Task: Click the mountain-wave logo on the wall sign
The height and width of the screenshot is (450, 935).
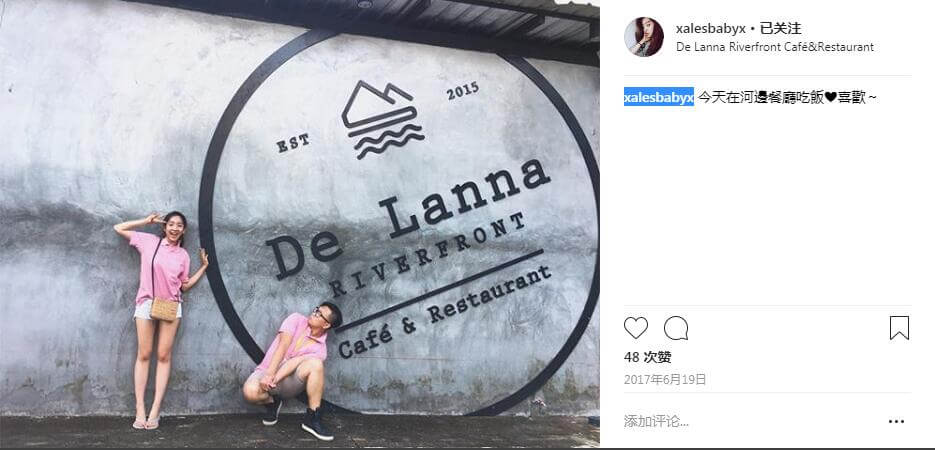Action: [x=383, y=119]
